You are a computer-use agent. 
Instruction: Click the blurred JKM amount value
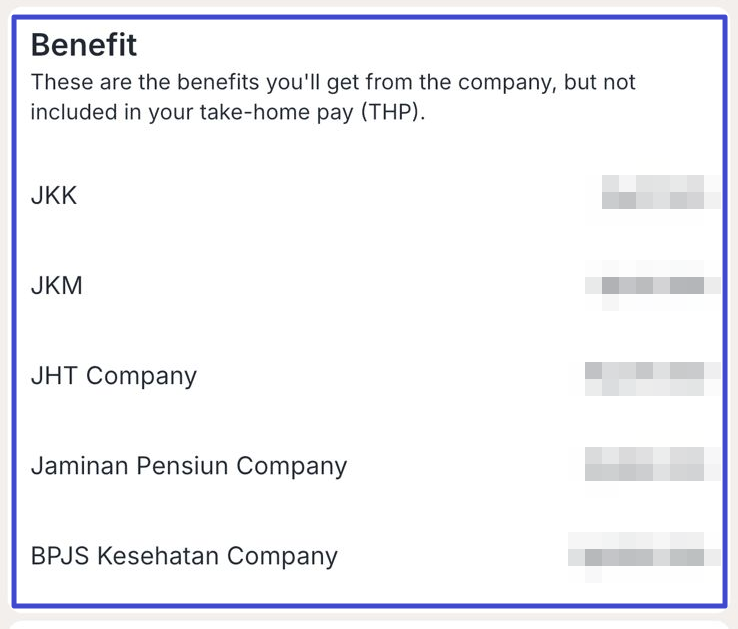tap(653, 285)
